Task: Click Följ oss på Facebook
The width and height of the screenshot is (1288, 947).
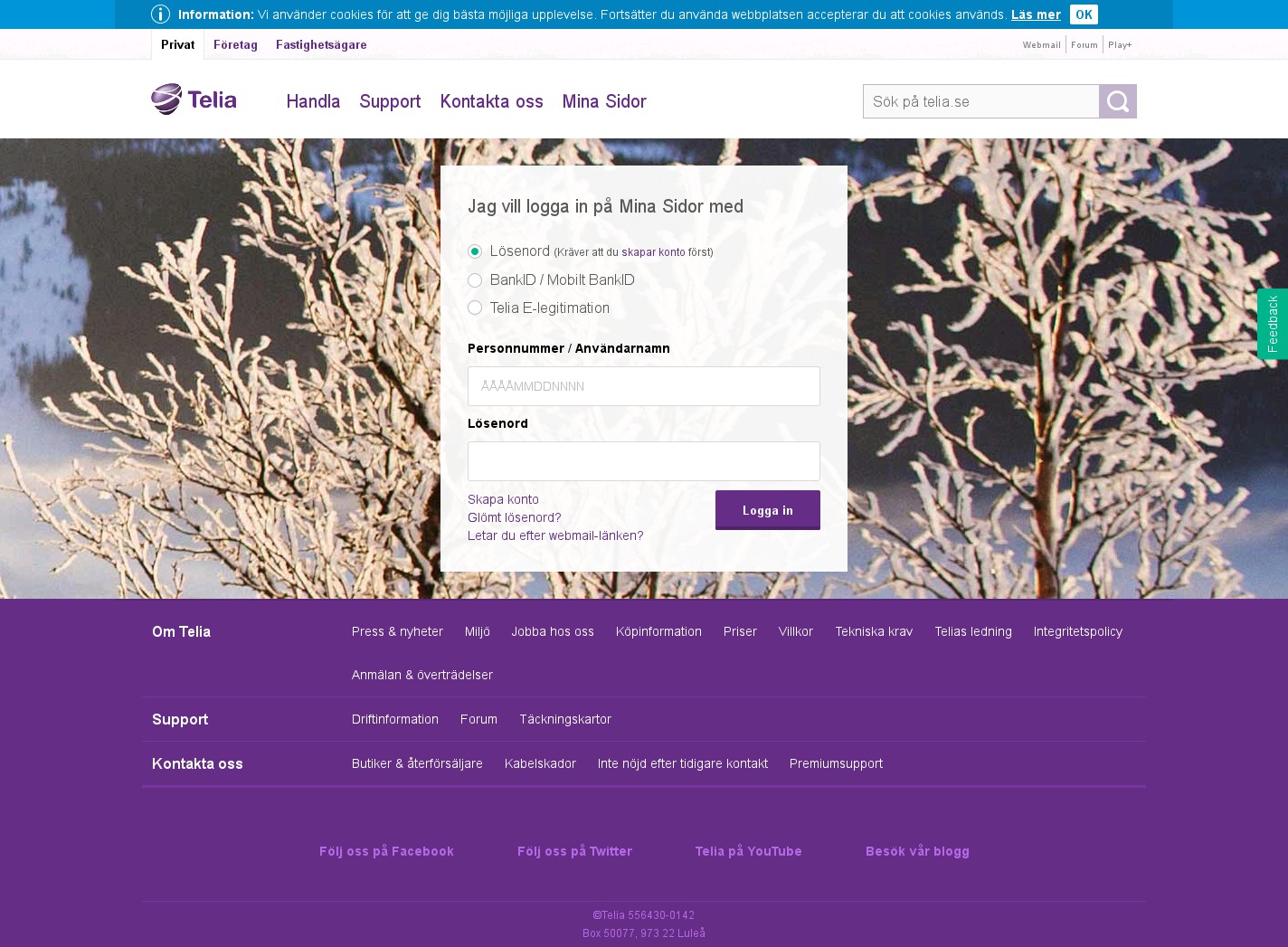Action: 386,851
